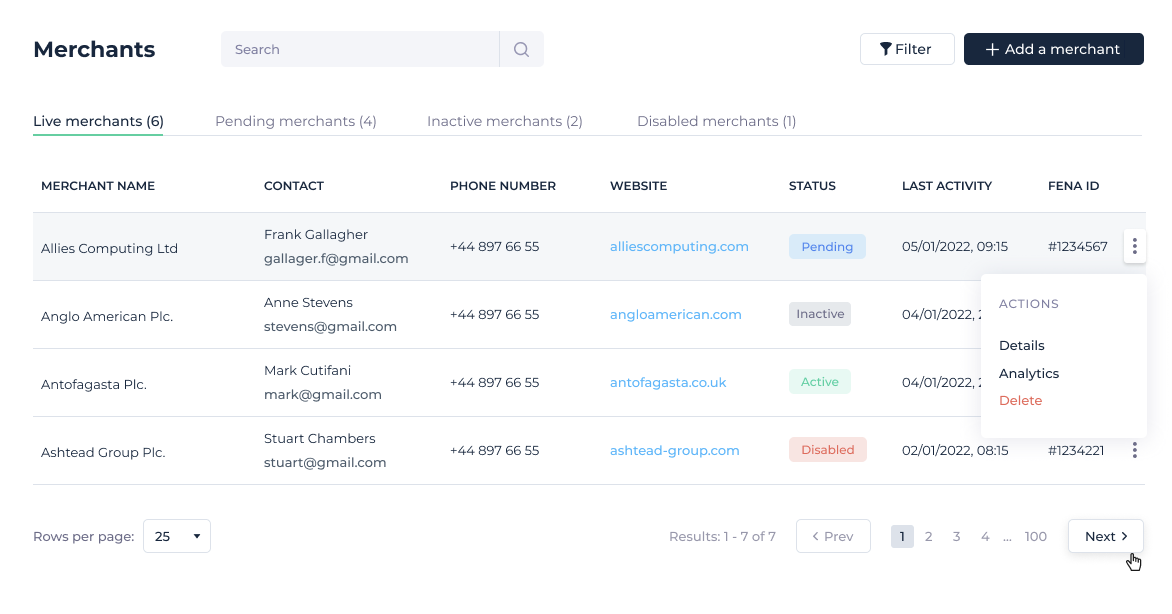Select the Live merchants tab

(98, 121)
